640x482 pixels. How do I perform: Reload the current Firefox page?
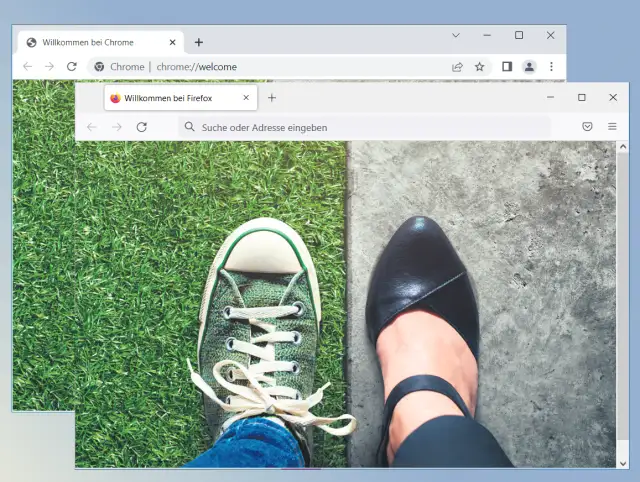pyautogui.click(x=142, y=127)
